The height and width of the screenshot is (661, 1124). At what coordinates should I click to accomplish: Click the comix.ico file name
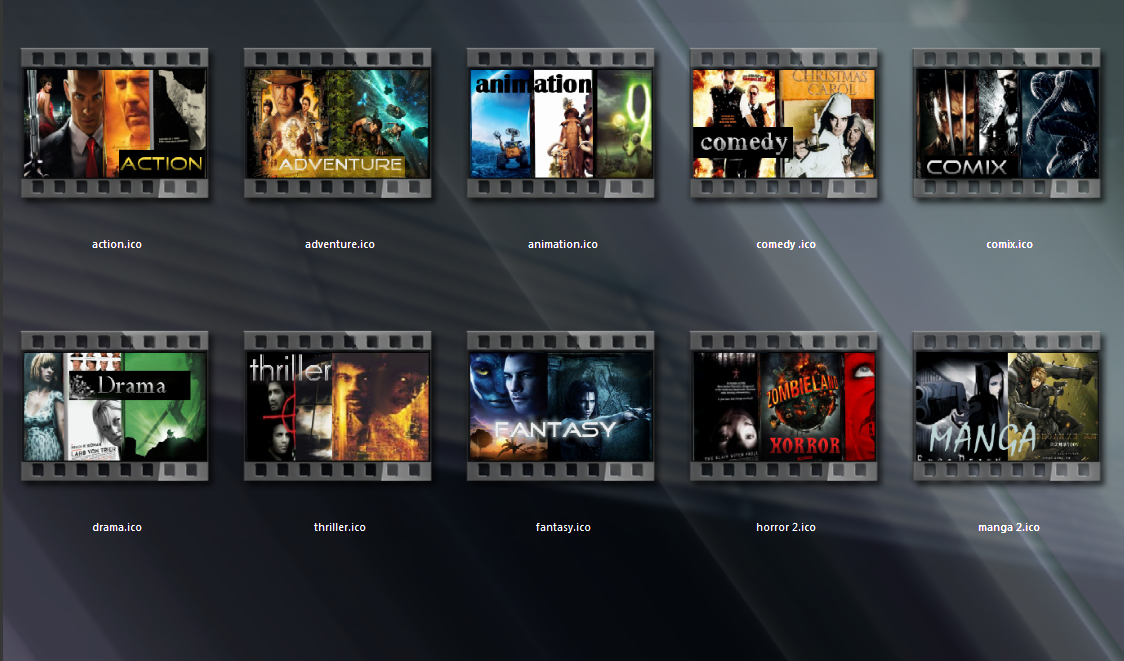coord(1009,244)
